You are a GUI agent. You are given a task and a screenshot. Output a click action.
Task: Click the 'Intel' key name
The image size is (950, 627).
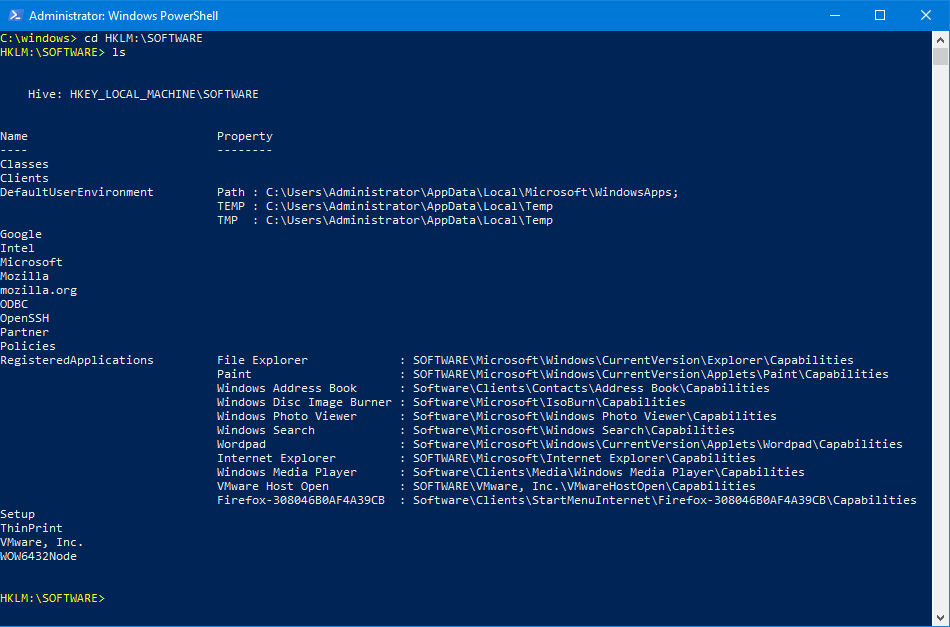(x=18, y=248)
